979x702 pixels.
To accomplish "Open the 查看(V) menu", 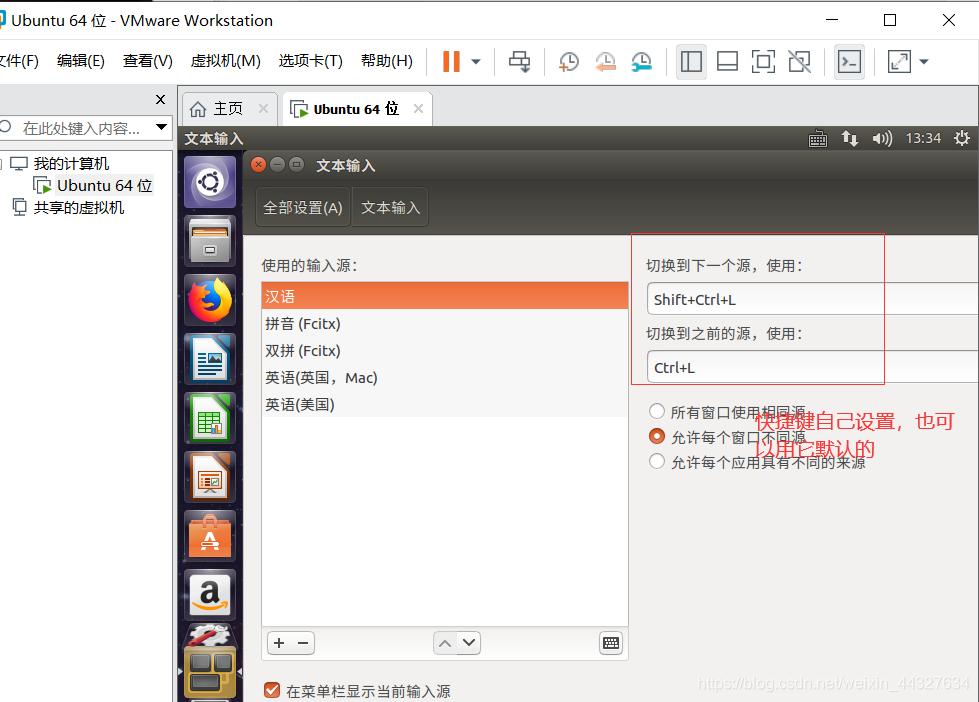I will point(147,61).
